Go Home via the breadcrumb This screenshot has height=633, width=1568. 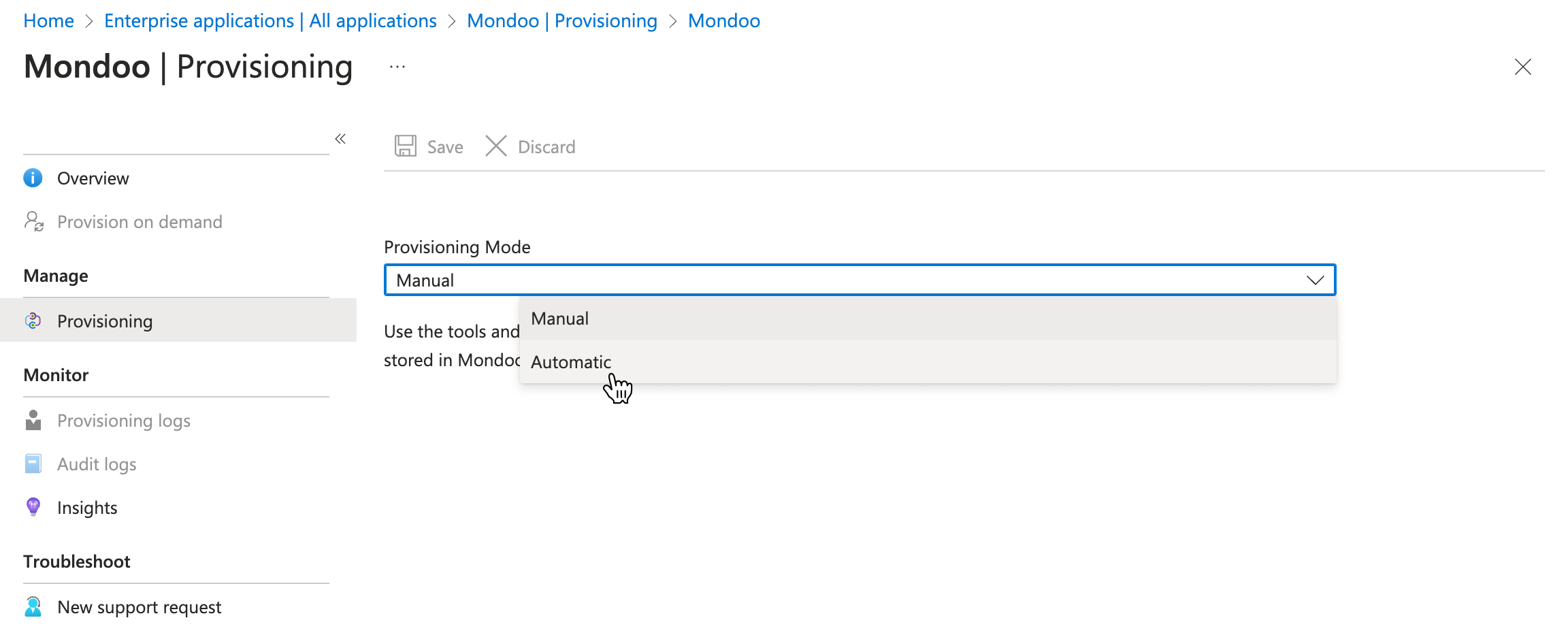(48, 20)
